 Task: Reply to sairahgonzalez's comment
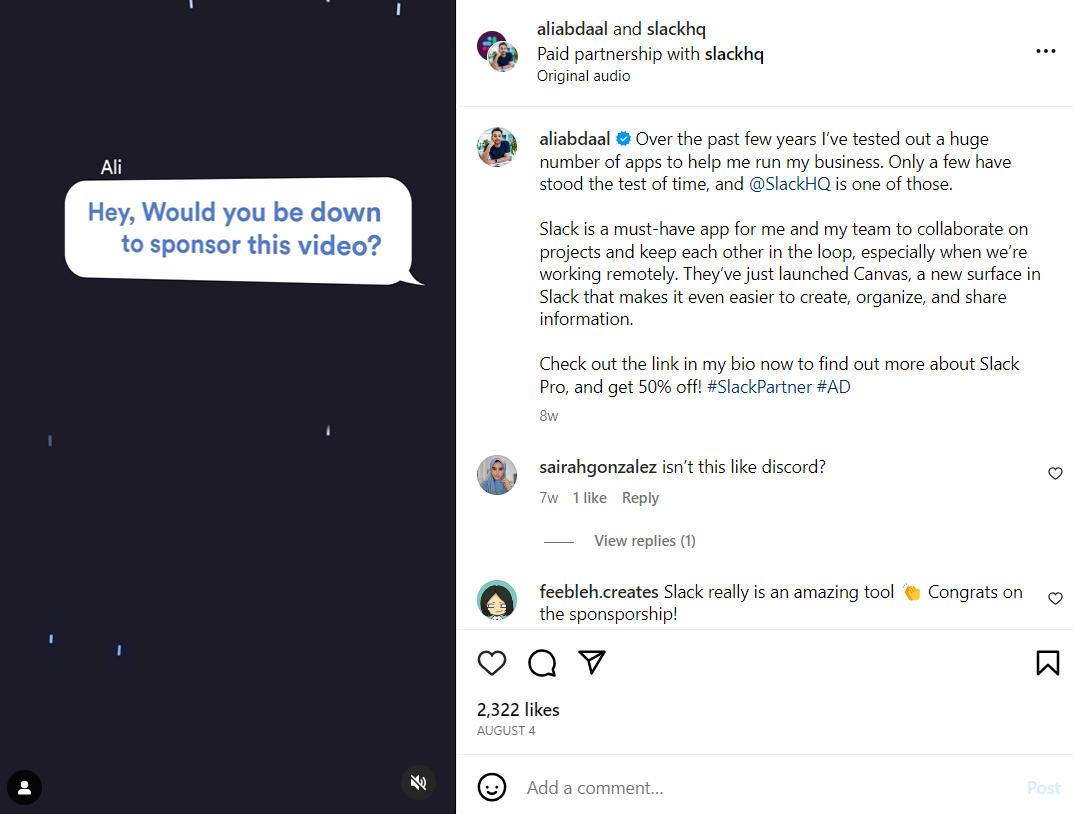[640, 497]
